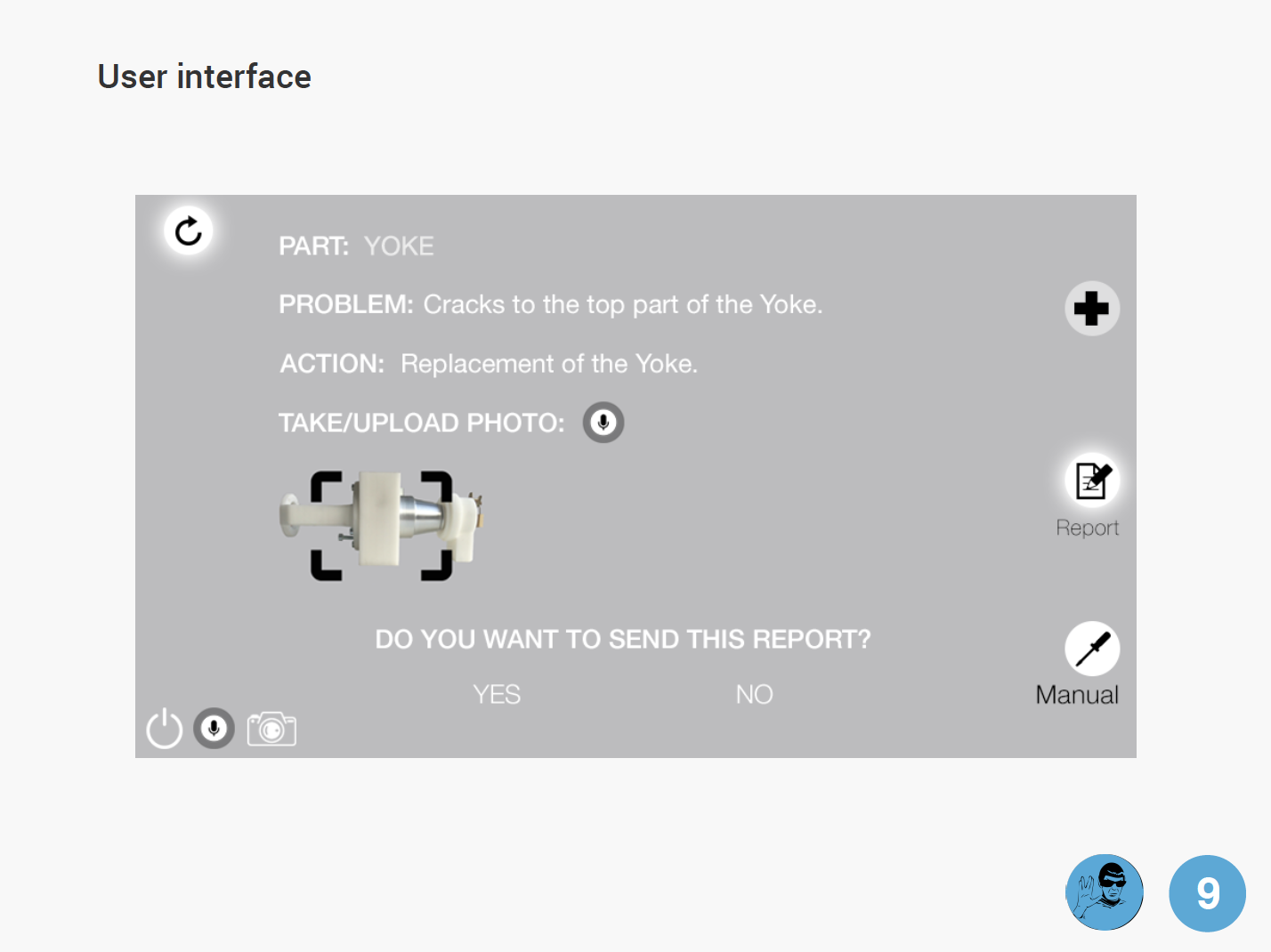Click the TAKE/UPLOAD PHOTO label
Image resolution: width=1271 pixels, height=952 pixels.
click(x=421, y=423)
